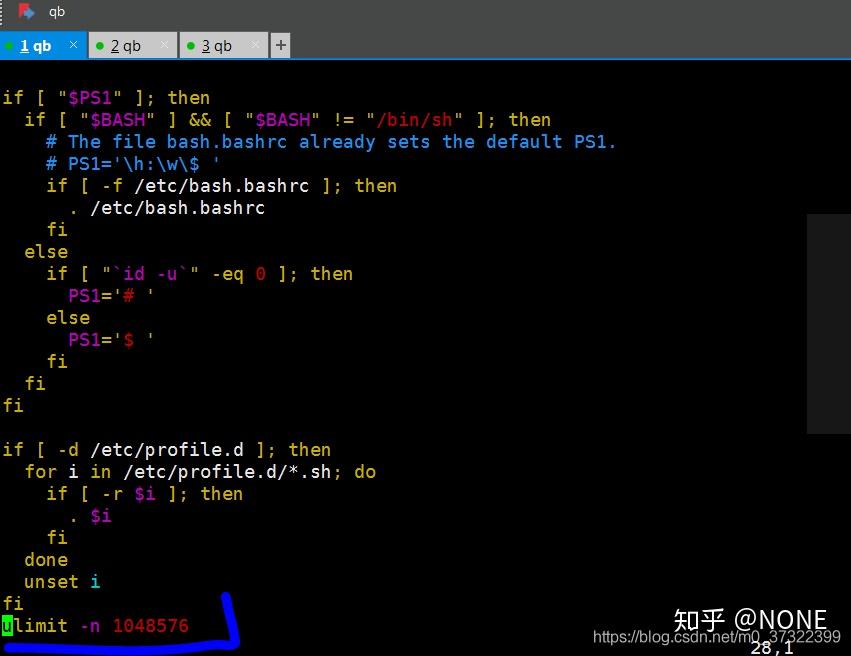
Task: Click the green status dot on the 2 qb tab
Action: [100, 46]
